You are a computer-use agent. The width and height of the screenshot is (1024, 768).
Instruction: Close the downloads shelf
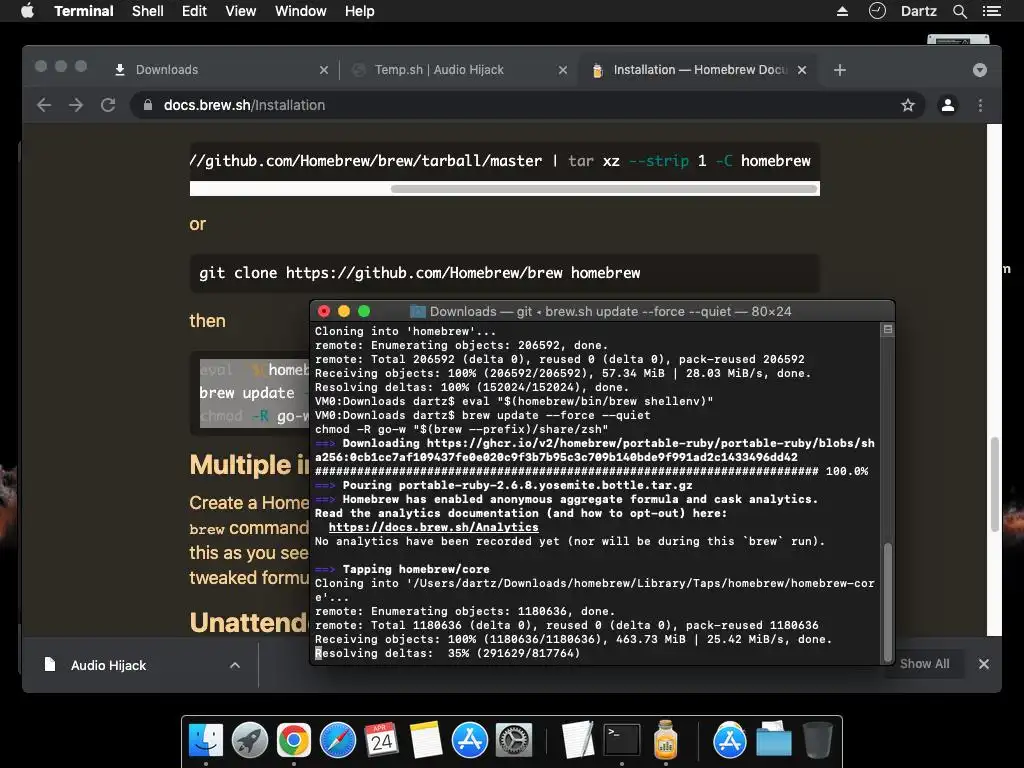[x=984, y=664]
